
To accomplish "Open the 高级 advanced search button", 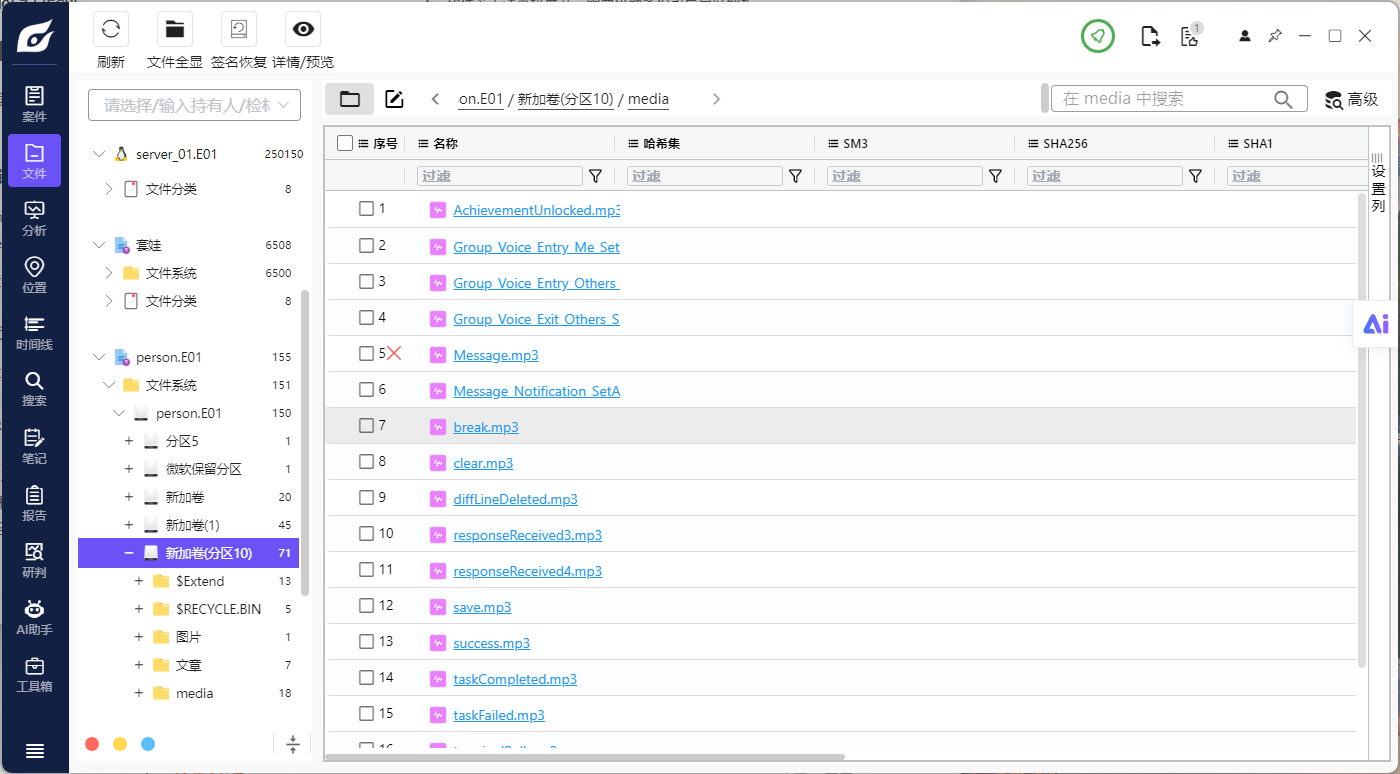I will 1351,99.
